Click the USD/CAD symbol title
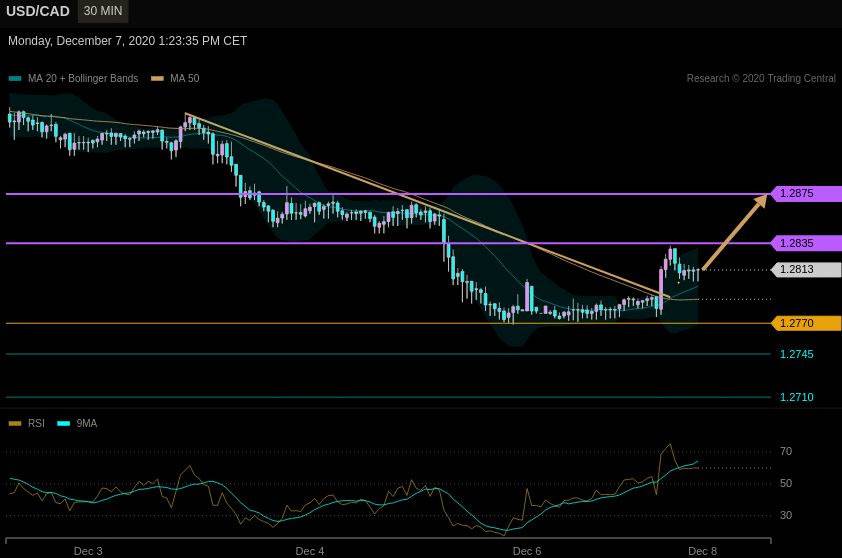This screenshot has width=842, height=558. pyautogui.click(x=38, y=11)
